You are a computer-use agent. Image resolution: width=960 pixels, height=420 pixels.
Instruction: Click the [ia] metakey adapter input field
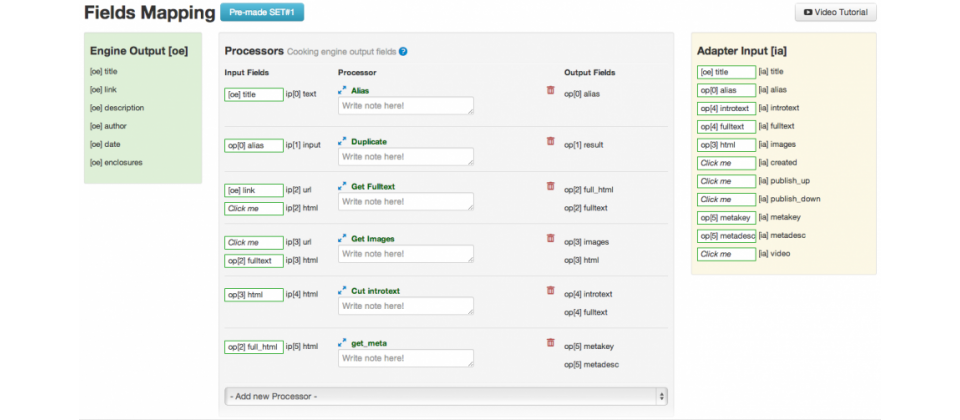point(726,217)
